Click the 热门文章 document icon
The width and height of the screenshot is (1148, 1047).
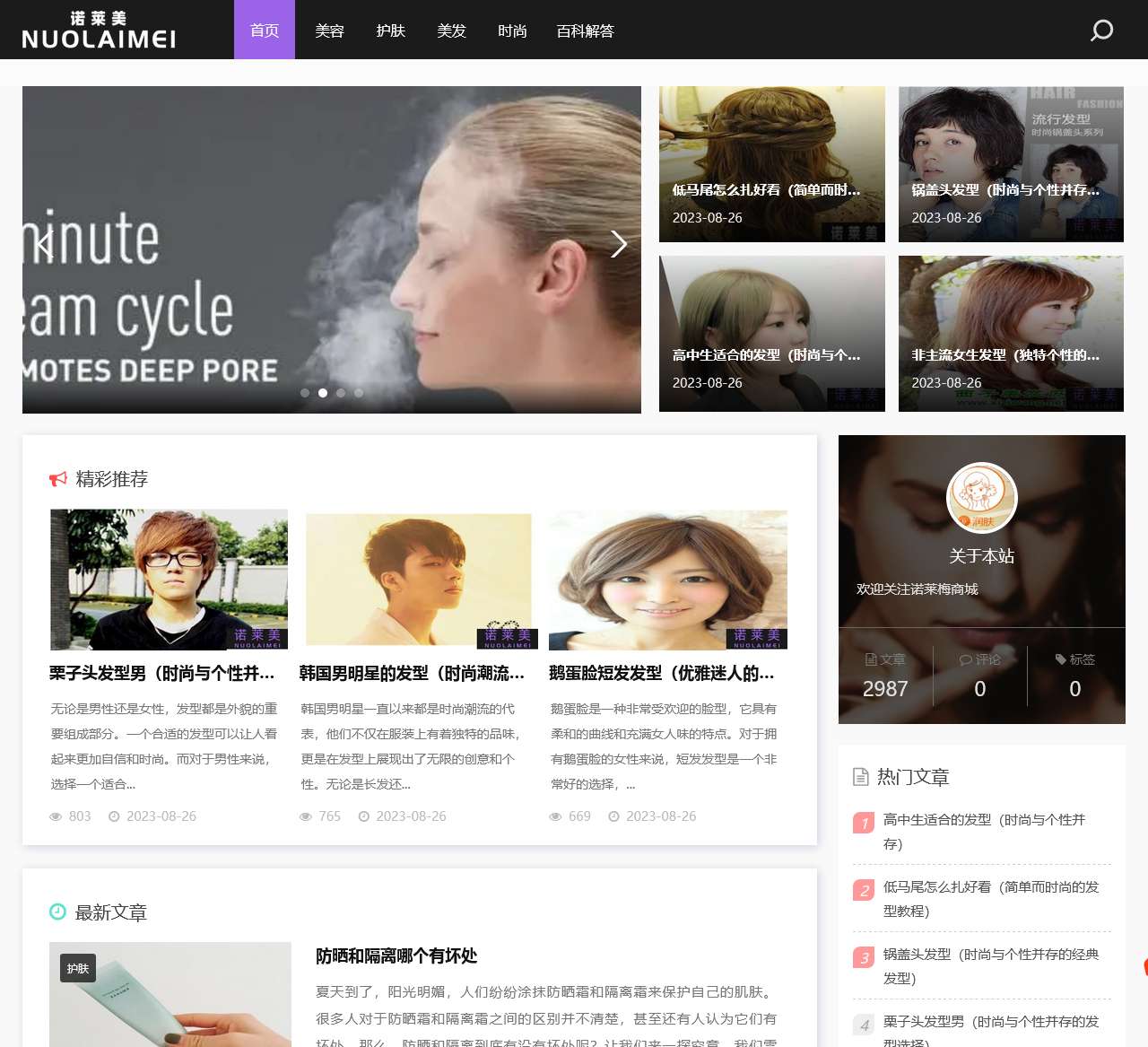[861, 777]
